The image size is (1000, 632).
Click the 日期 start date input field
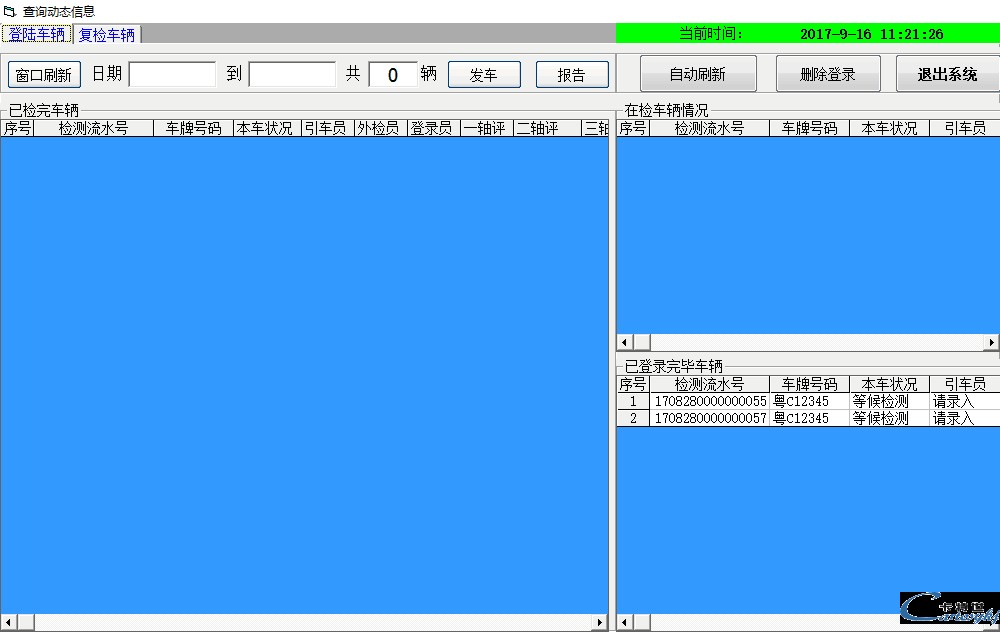point(172,73)
